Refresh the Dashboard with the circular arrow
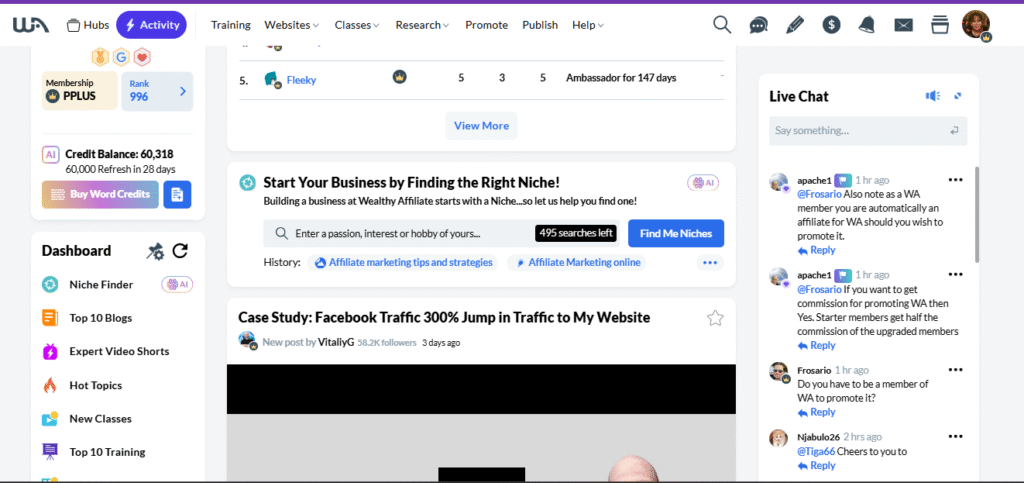 [x=180, y=251]
